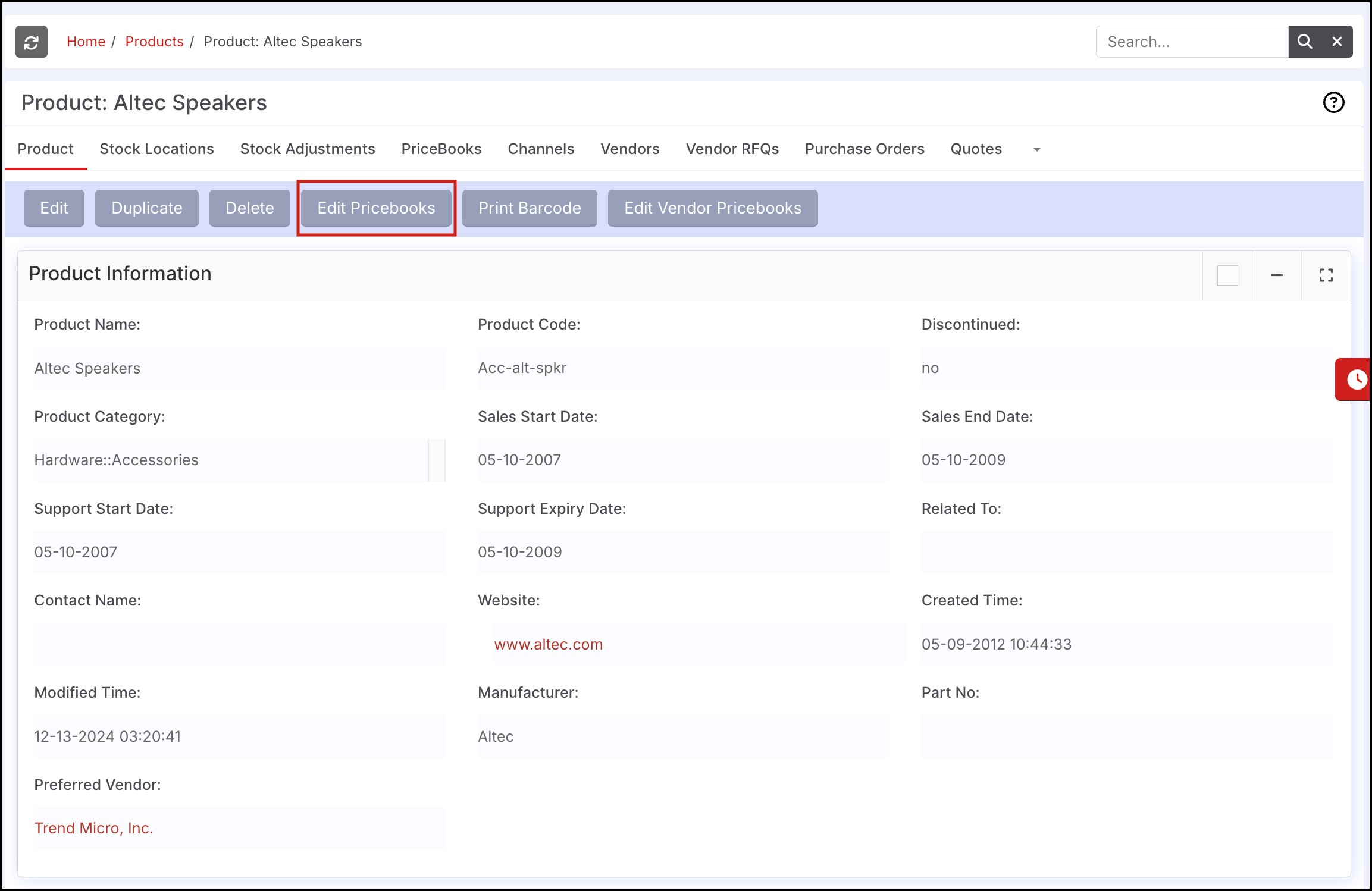This screenshot has width=1372, height=891.
Task: Focus the Search input field
Action: point(1192,42)
